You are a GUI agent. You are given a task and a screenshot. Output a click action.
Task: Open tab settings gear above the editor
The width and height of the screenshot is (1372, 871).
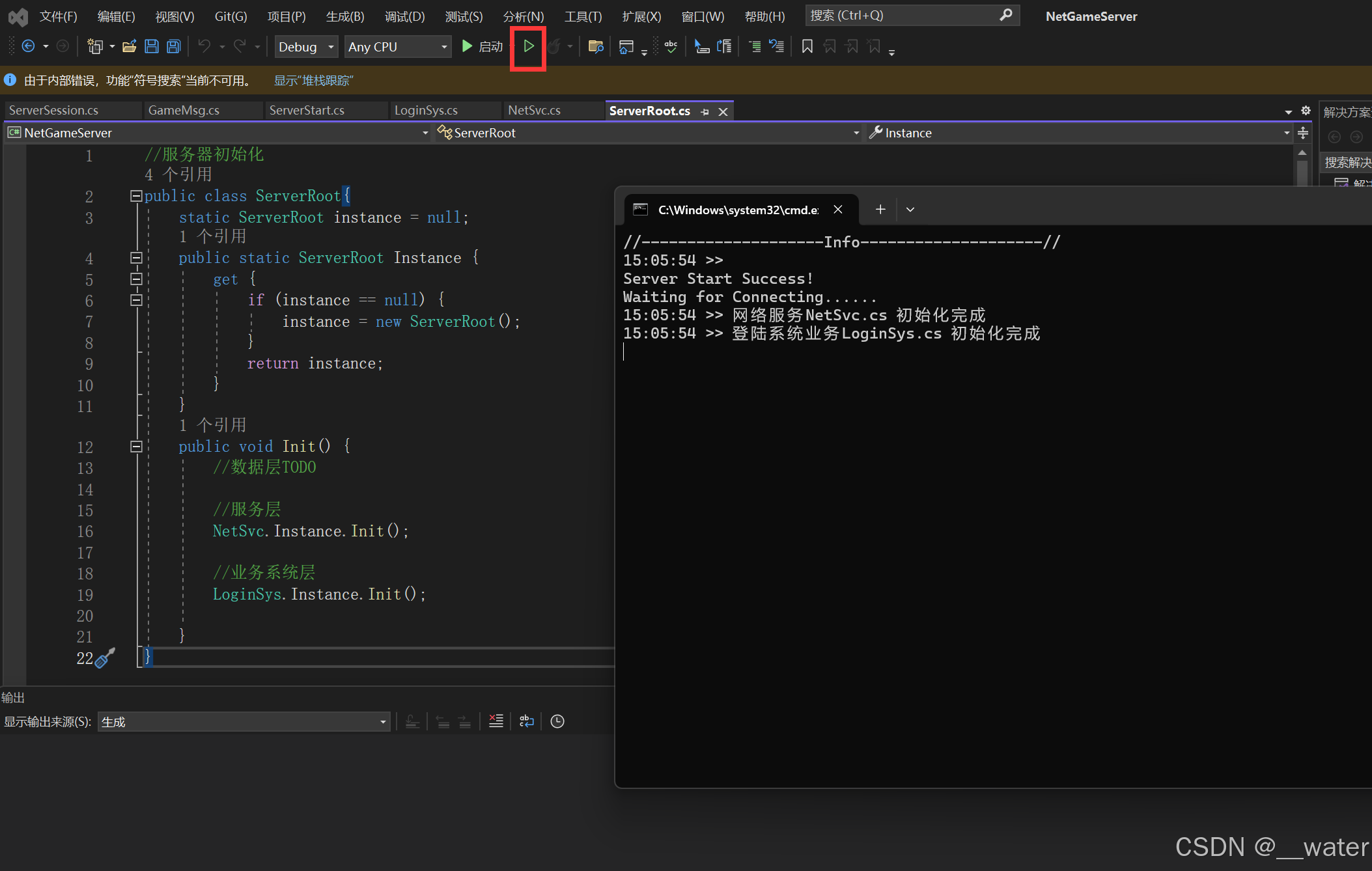point(1306,111)
